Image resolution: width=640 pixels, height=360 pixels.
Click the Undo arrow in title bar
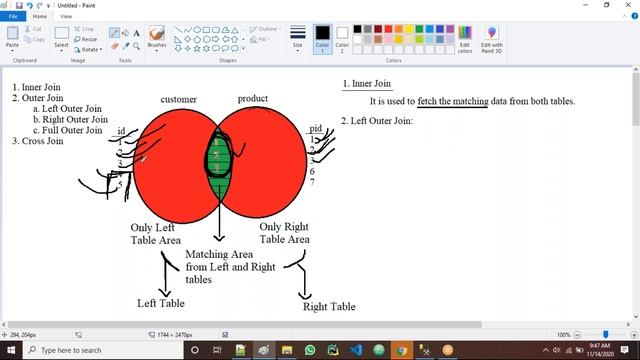(x=29, y=5)
